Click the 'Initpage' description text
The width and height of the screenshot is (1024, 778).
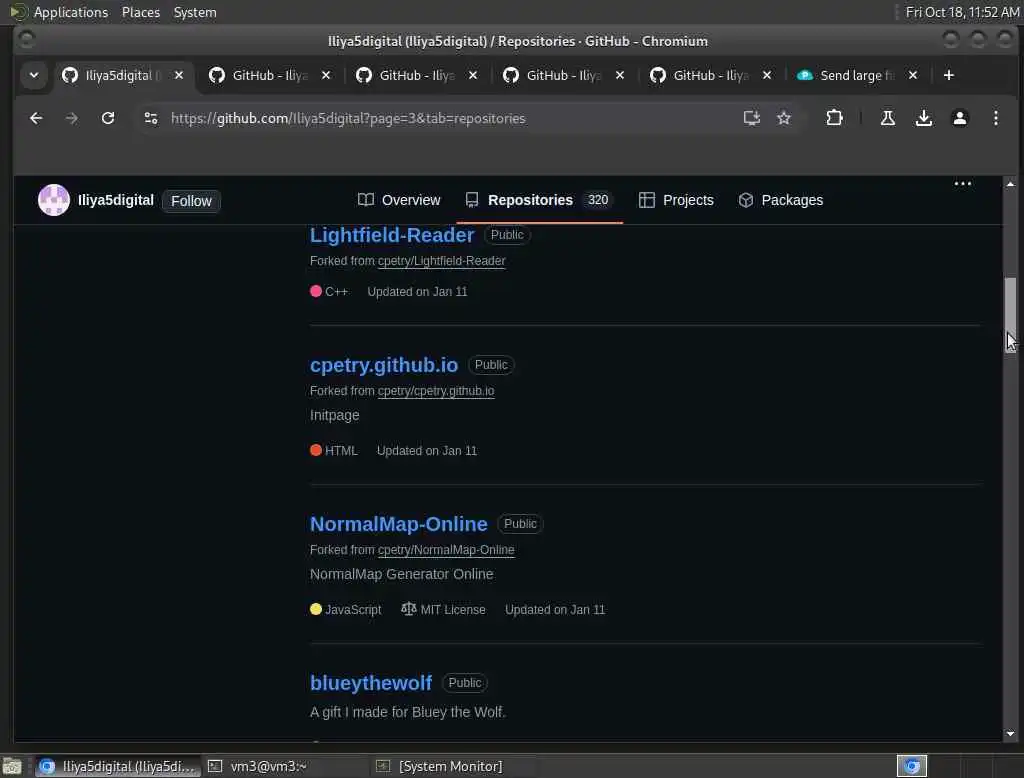pyautogui.click(x=334, y=415)
